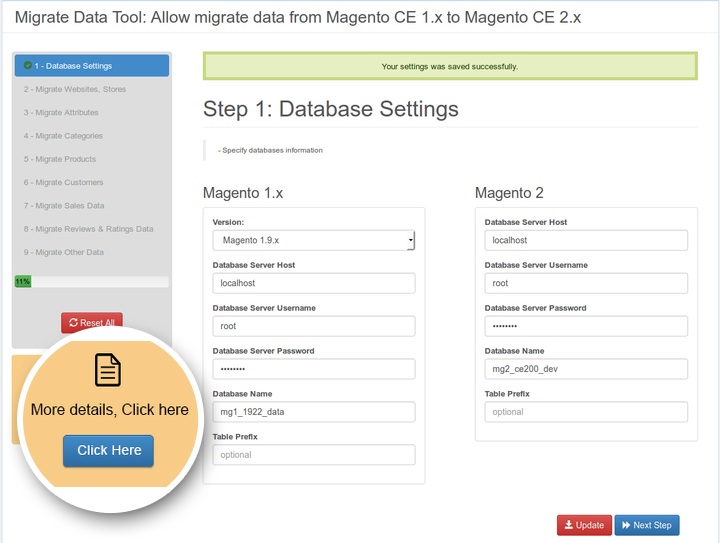Click the green checkmark icon on Database Settings
Viewport: 720px width, 543px height.
point(28,66)
